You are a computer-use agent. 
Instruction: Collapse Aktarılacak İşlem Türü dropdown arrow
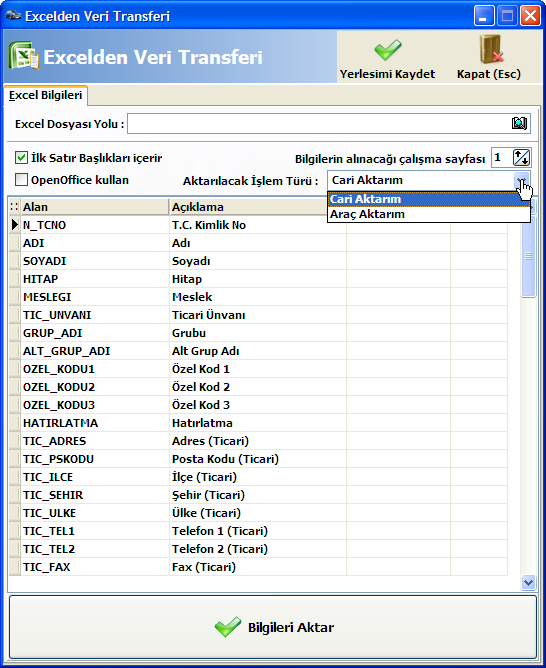522,180
